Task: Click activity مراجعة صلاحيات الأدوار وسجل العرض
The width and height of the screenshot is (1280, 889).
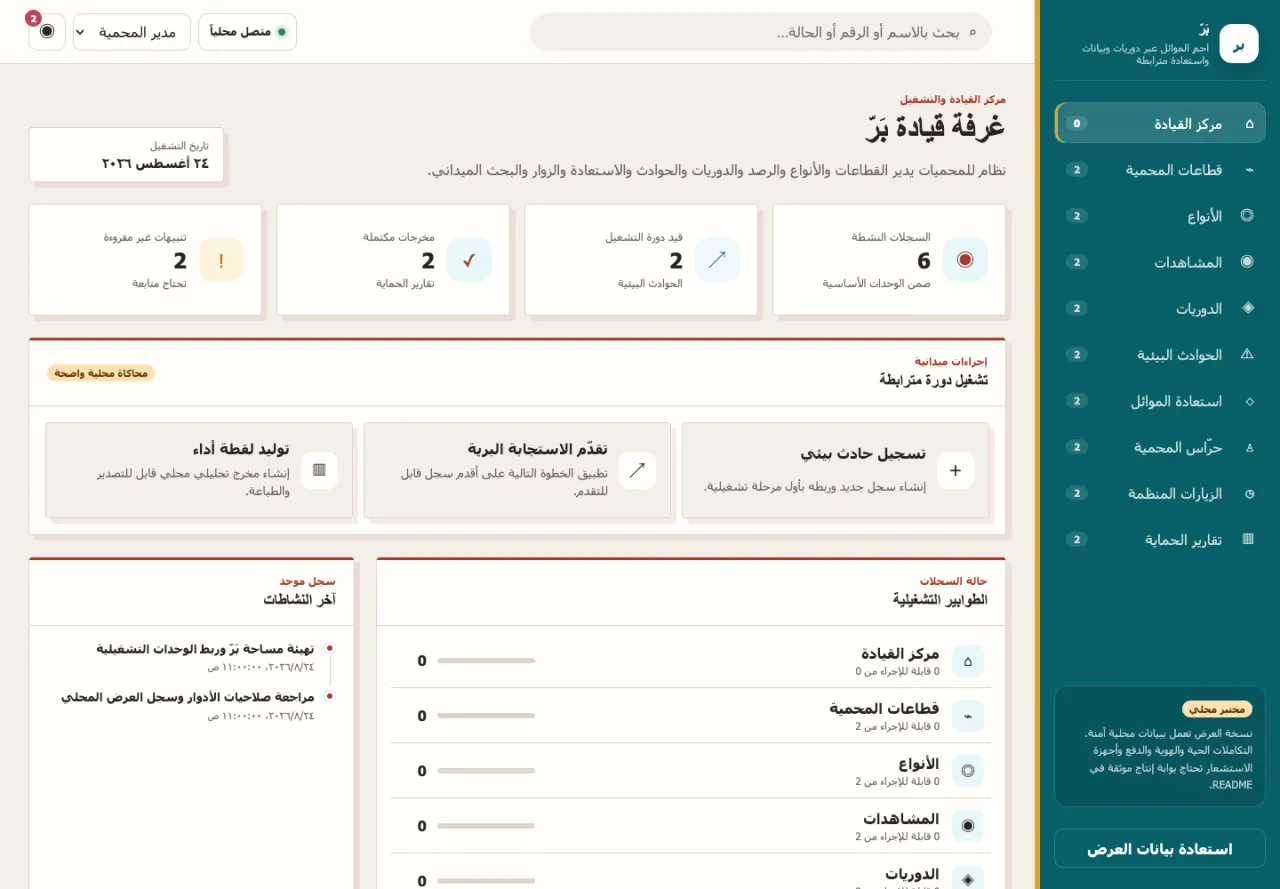Action: coord(188,697)
